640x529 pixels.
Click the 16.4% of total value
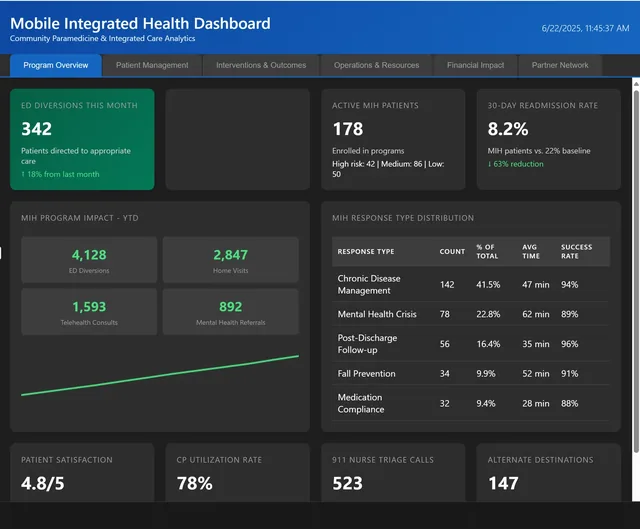point(488,344)
